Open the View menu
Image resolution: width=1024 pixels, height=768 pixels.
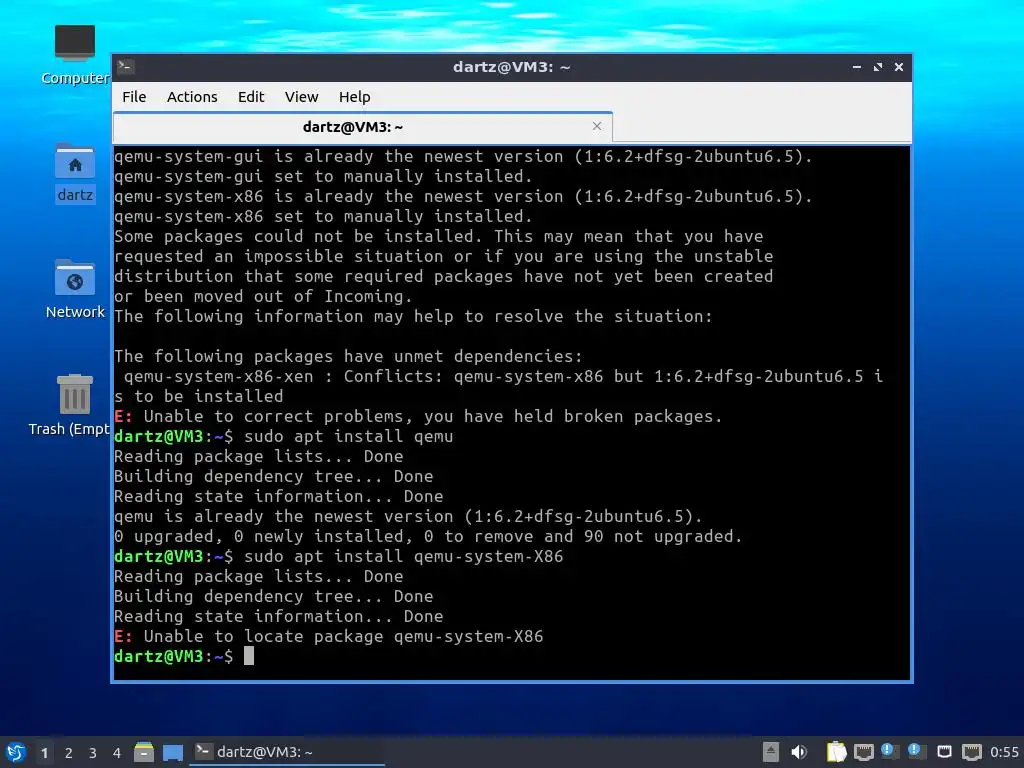(x=301, y=97)
